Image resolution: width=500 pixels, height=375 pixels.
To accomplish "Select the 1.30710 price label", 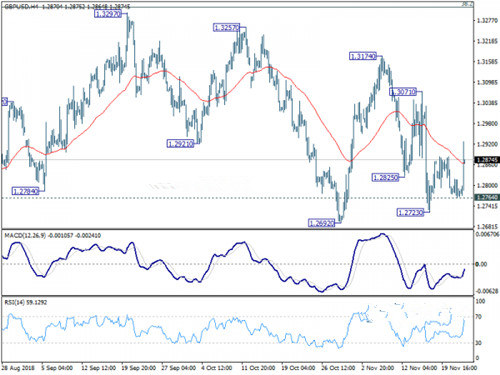I will point(403,92).
